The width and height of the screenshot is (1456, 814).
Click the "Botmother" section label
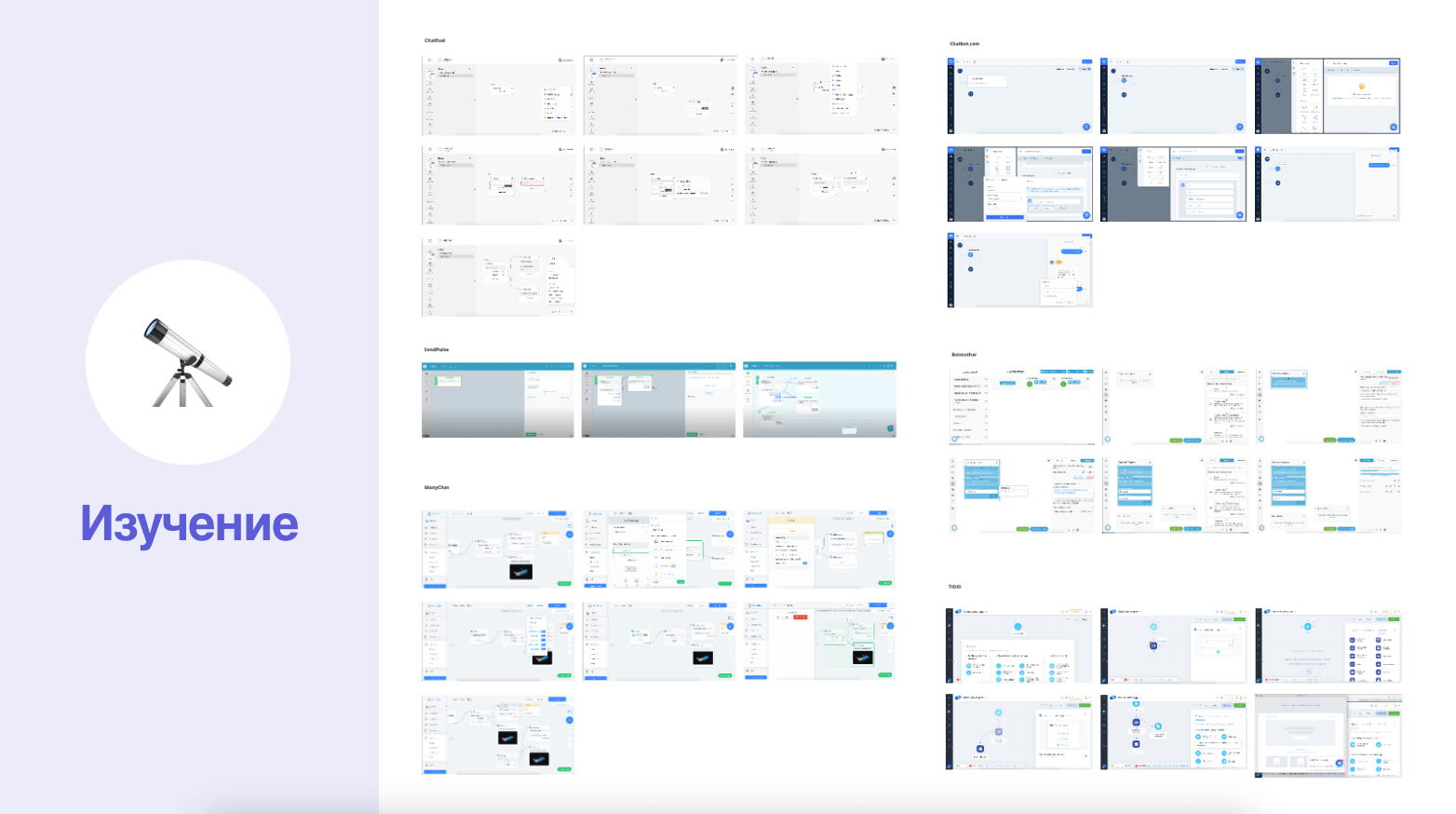(964, 355)
